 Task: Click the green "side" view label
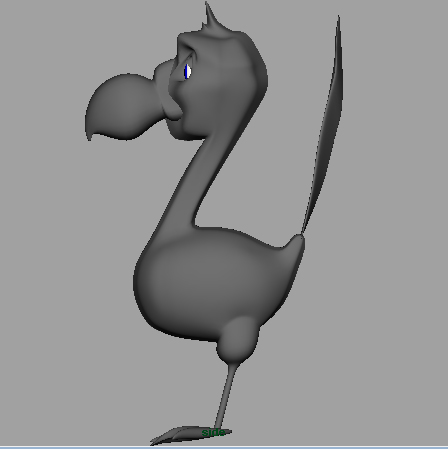[x=213, y=432]
